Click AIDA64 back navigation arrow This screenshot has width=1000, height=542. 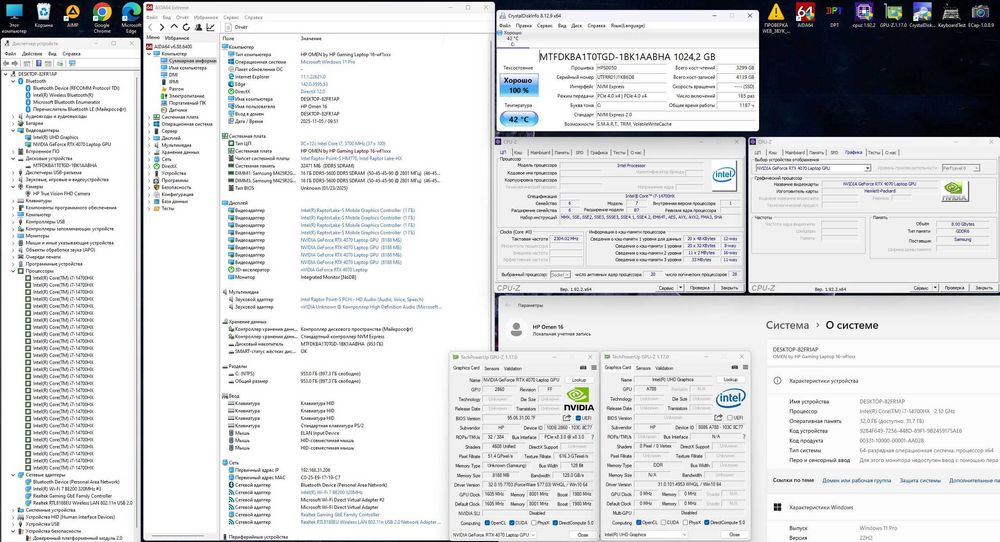coord(151,27)
